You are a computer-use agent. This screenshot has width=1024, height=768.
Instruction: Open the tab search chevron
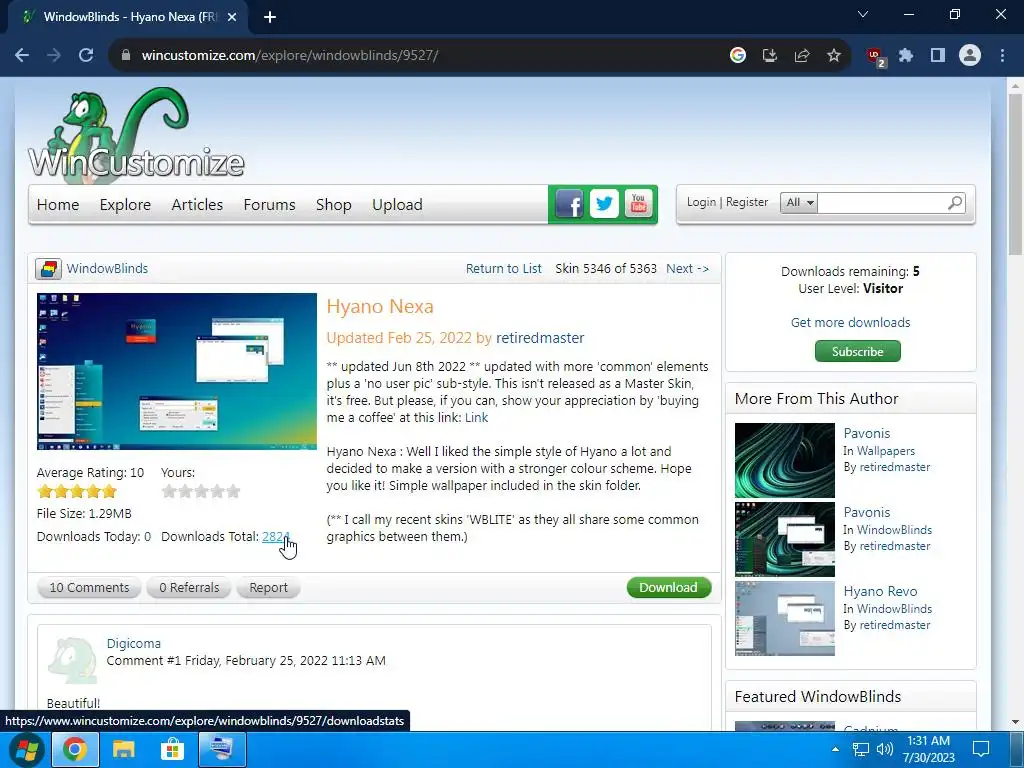[x=863, y=14]
